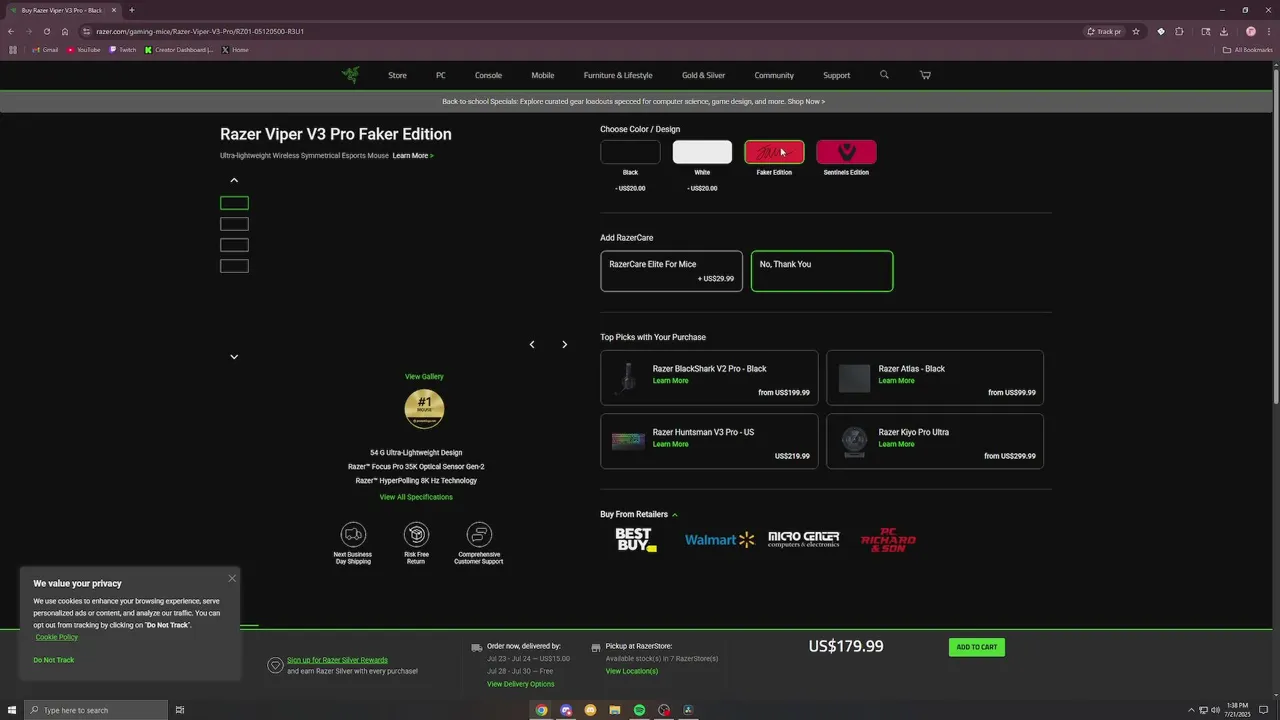Go back with the browser back arrow
1280x720 pixels.
click(11, 31)
